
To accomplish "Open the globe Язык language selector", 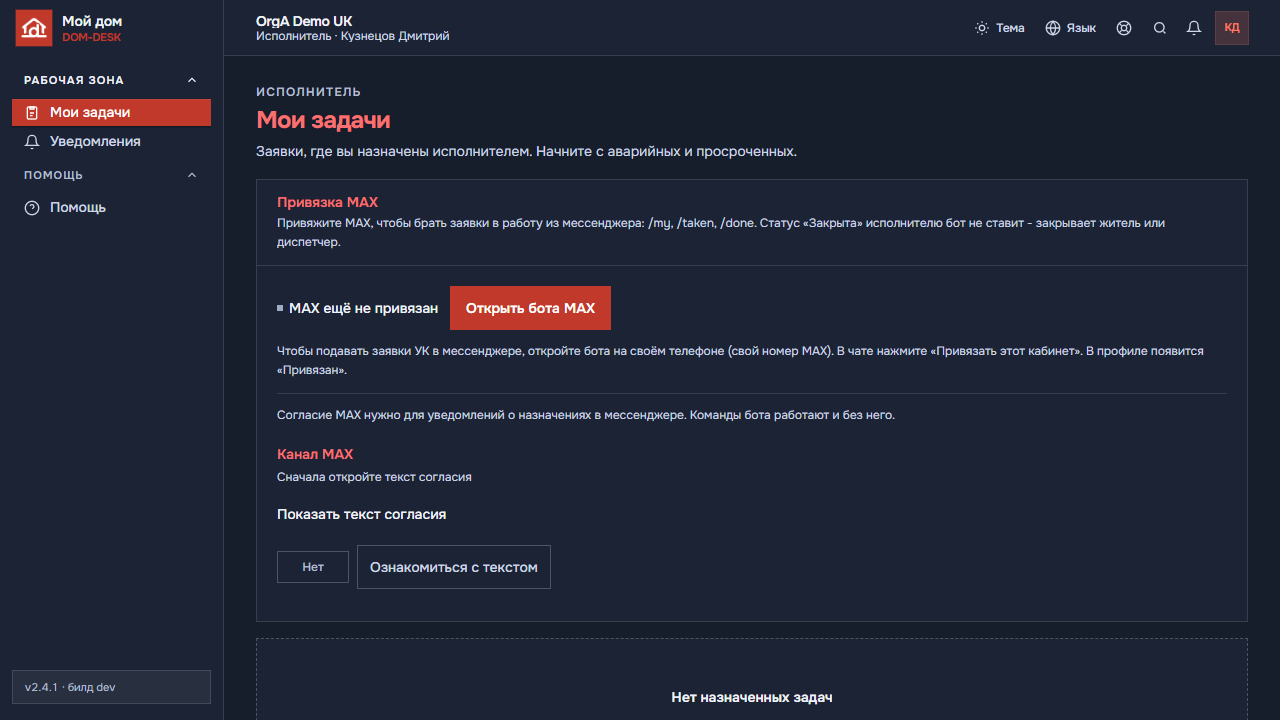I will point(1052,28).
